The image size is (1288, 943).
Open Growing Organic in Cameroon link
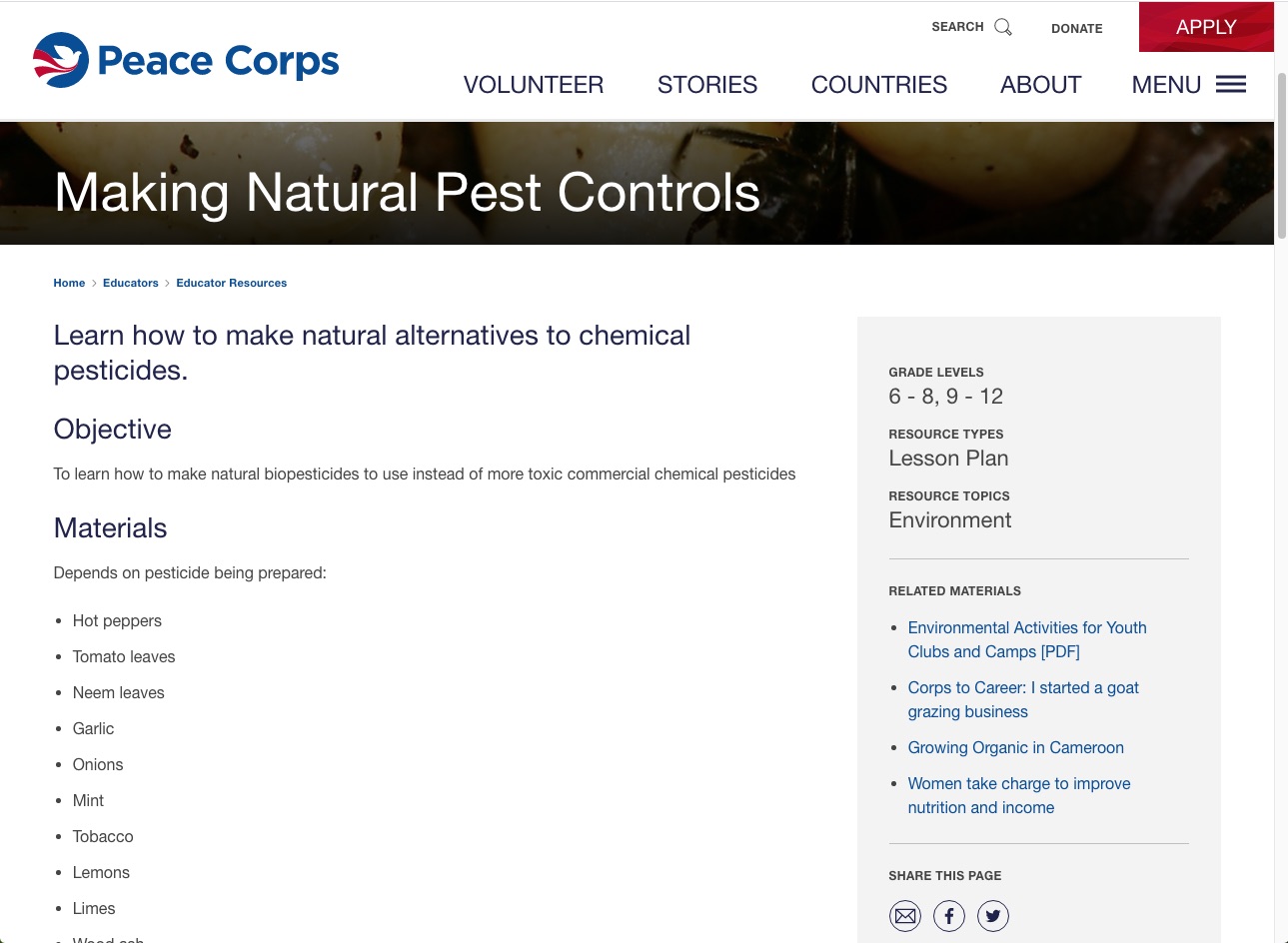(x=1015, y=747)
